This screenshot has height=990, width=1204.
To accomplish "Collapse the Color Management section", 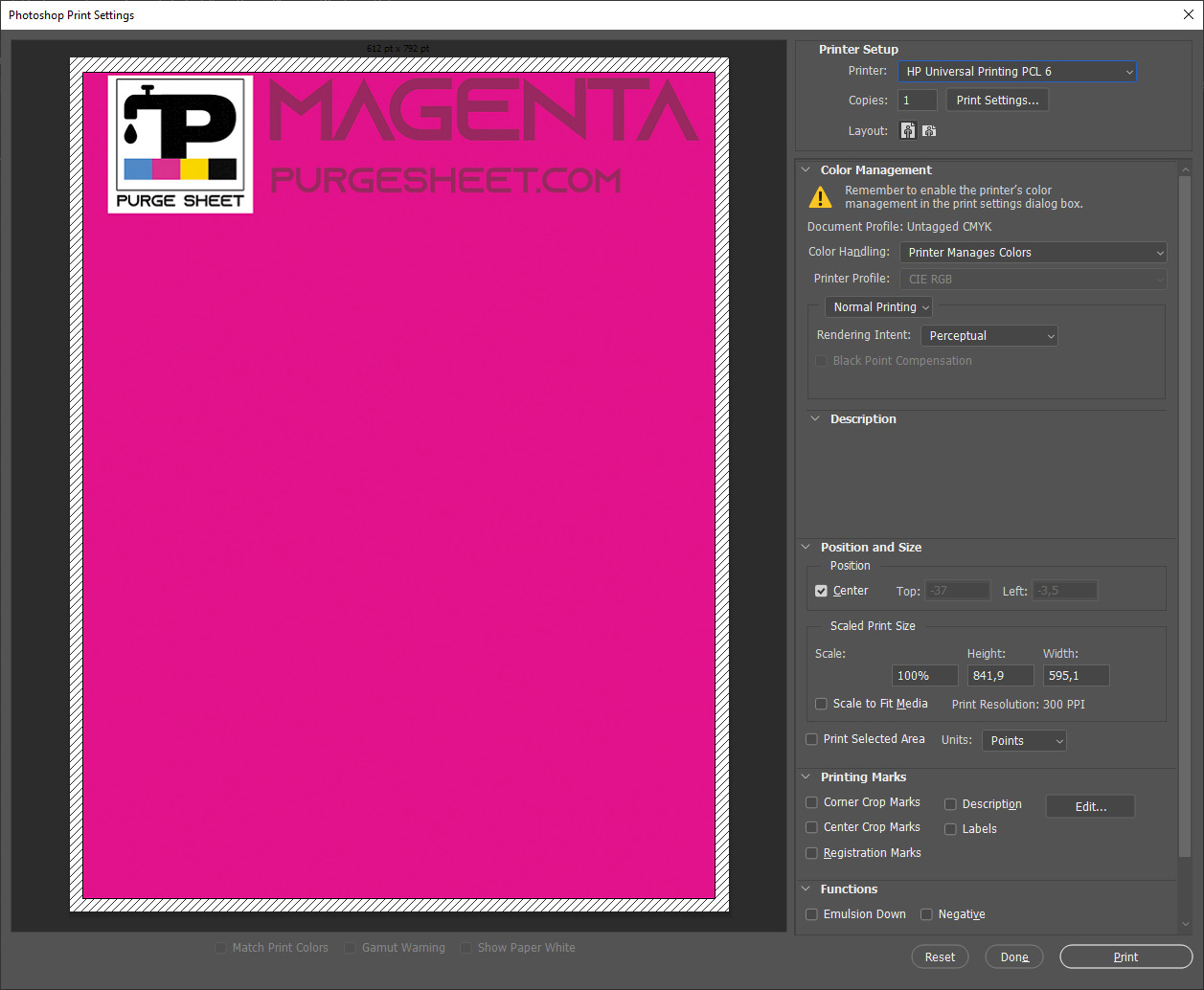I will coord(806,170).
